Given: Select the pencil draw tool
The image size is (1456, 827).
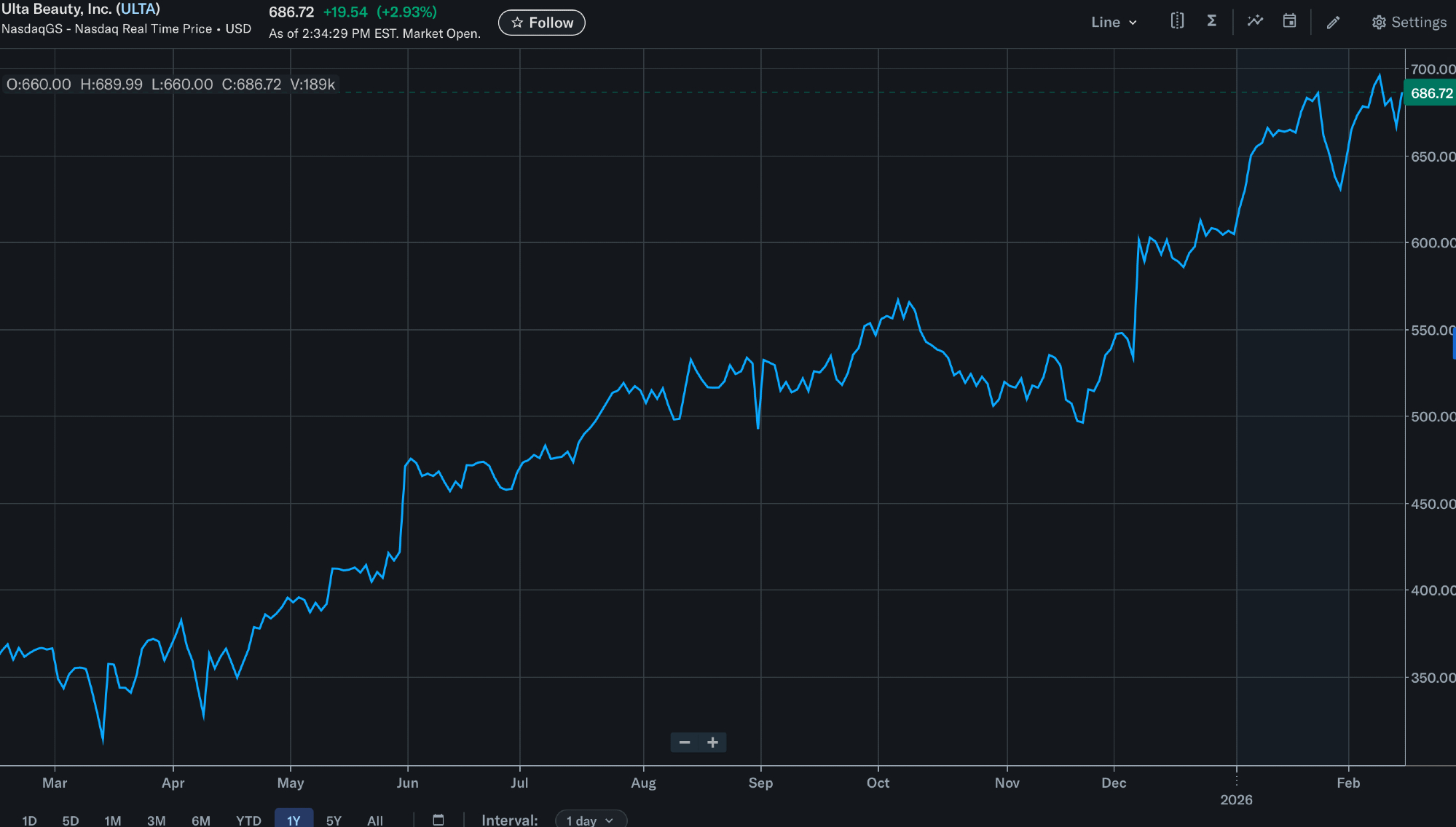Looking at the screenshot, I should 1333,23.
